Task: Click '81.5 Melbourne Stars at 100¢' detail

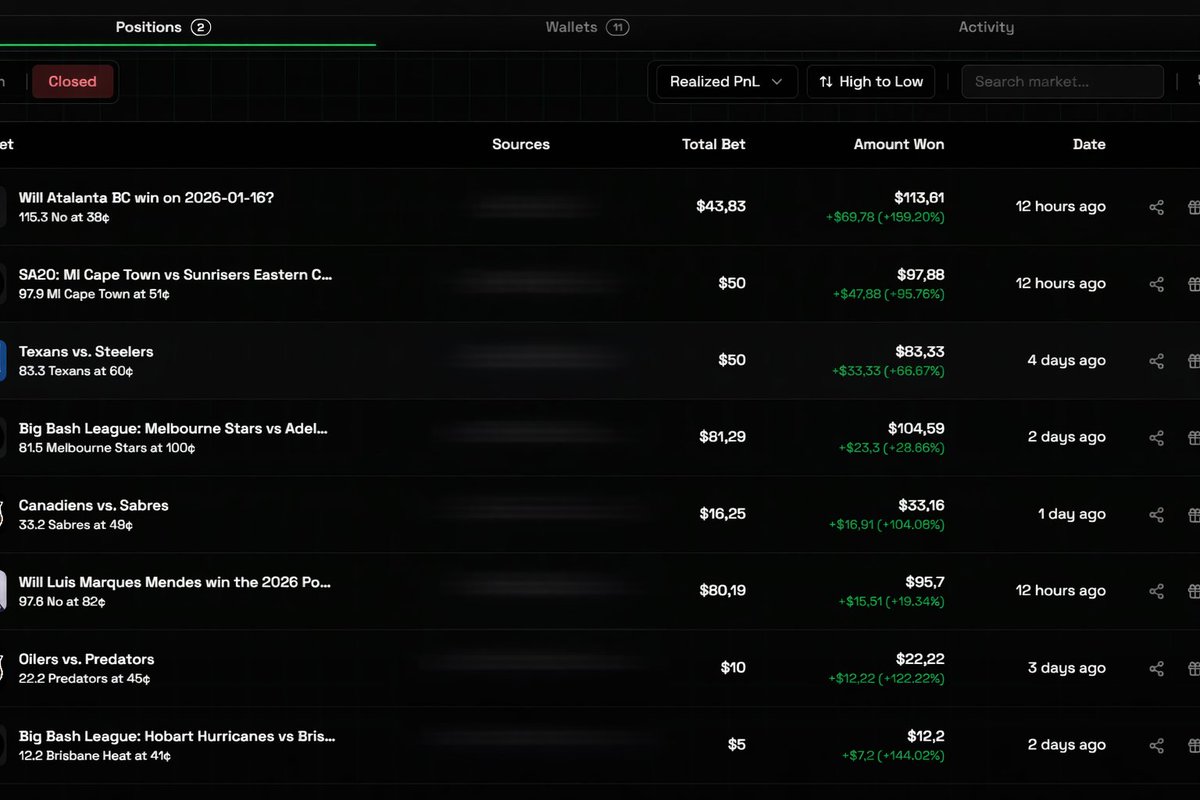Action: pyautogui.click(x=107, y=448)
